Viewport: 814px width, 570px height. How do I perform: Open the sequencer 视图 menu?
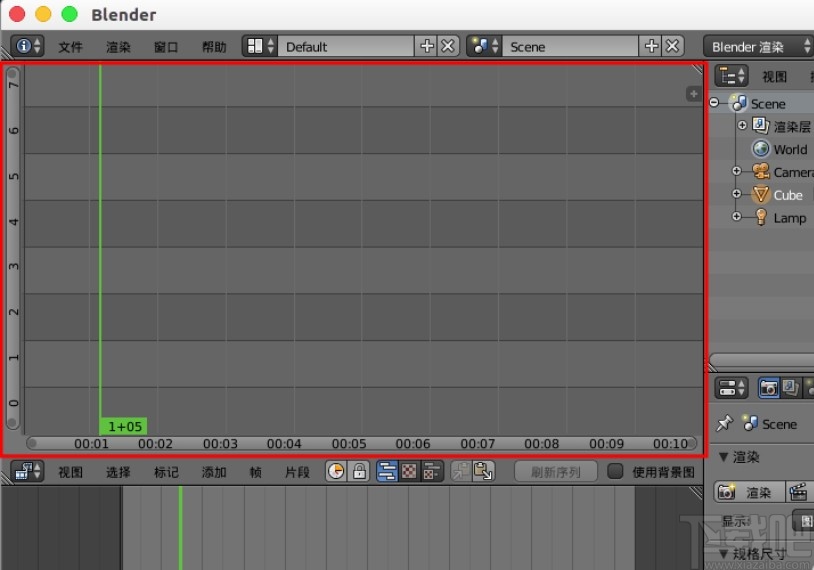[x=70, y=472]
